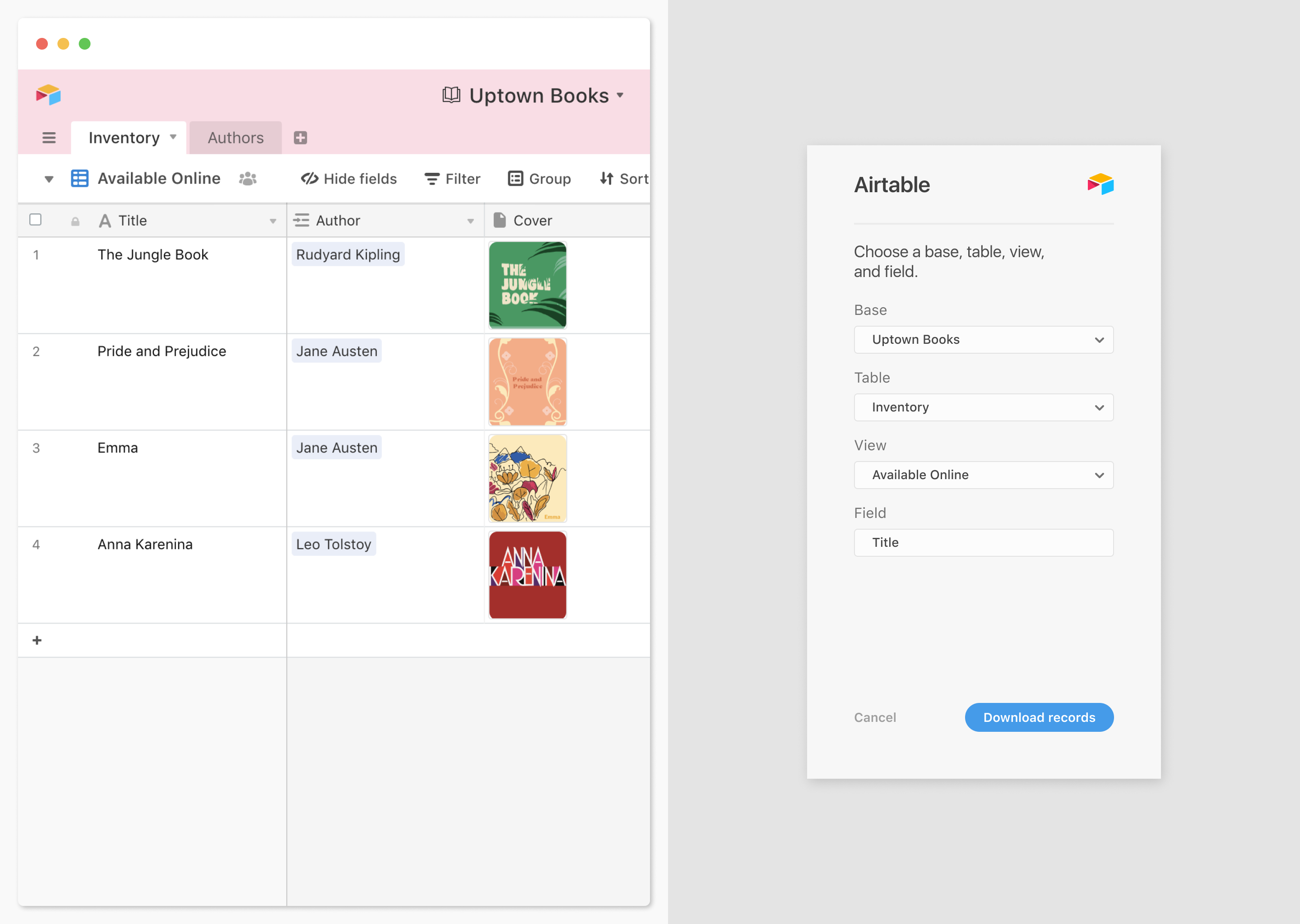The height and width of the screenshot is (924, 1300).
Task: Click the Cover field attachment icon
Action: pos(500,220)
